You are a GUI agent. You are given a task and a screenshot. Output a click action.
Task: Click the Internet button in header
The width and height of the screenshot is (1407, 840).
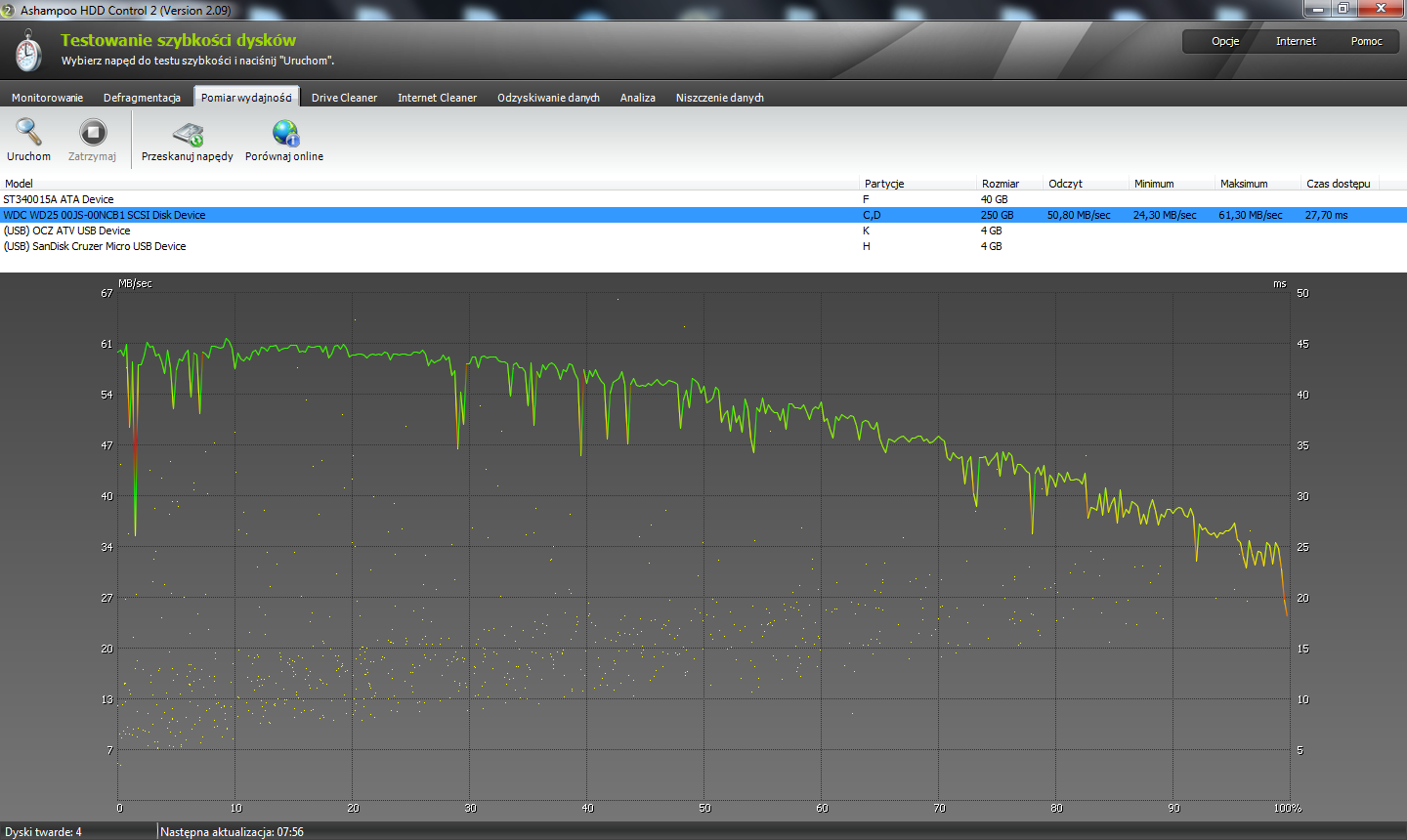coord(1296,41)
